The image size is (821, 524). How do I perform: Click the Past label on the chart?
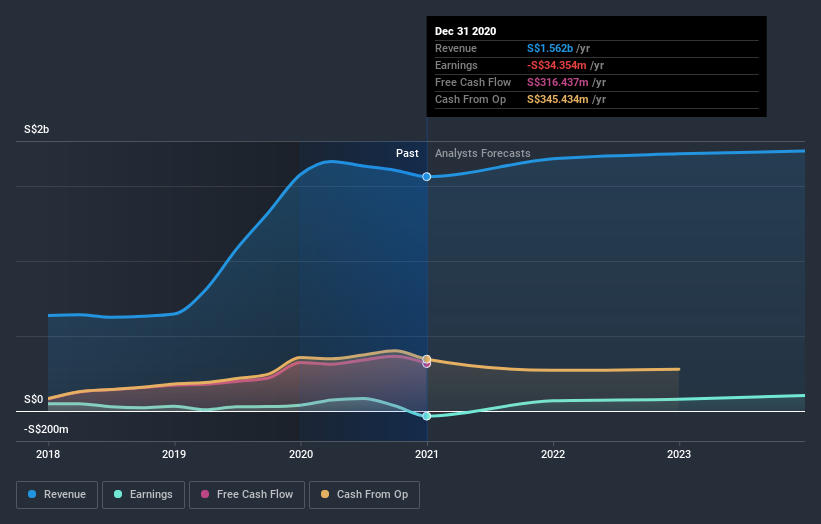coord(407,153)
